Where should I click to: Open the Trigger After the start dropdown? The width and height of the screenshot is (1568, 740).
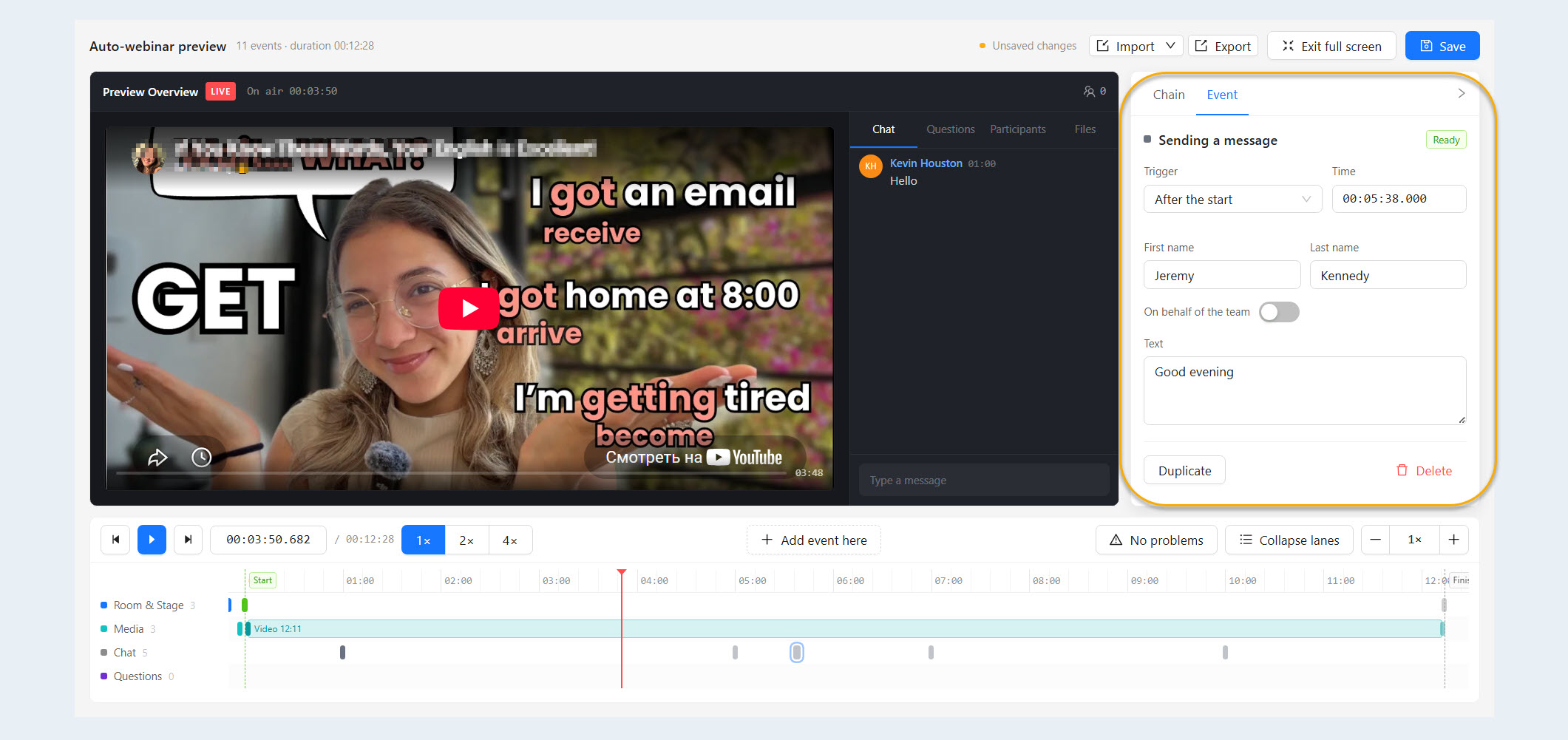[1232, 199]
